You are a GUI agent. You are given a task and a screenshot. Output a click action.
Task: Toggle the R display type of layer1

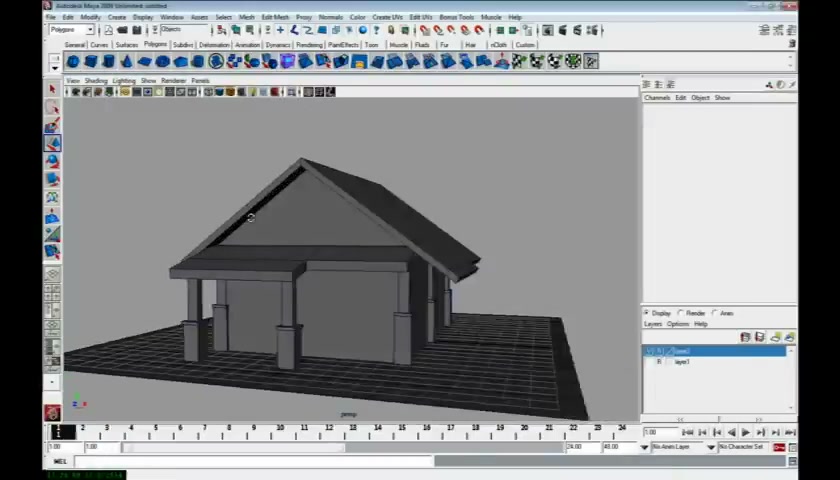pyautogui.click(x=659, y=362)
